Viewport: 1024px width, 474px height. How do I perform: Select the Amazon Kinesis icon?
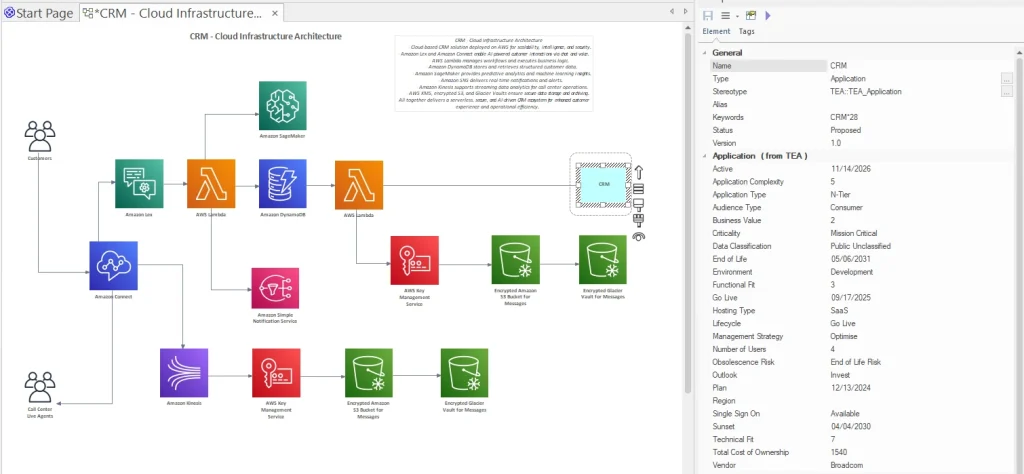pyautogui.click(x=184, y=373)
